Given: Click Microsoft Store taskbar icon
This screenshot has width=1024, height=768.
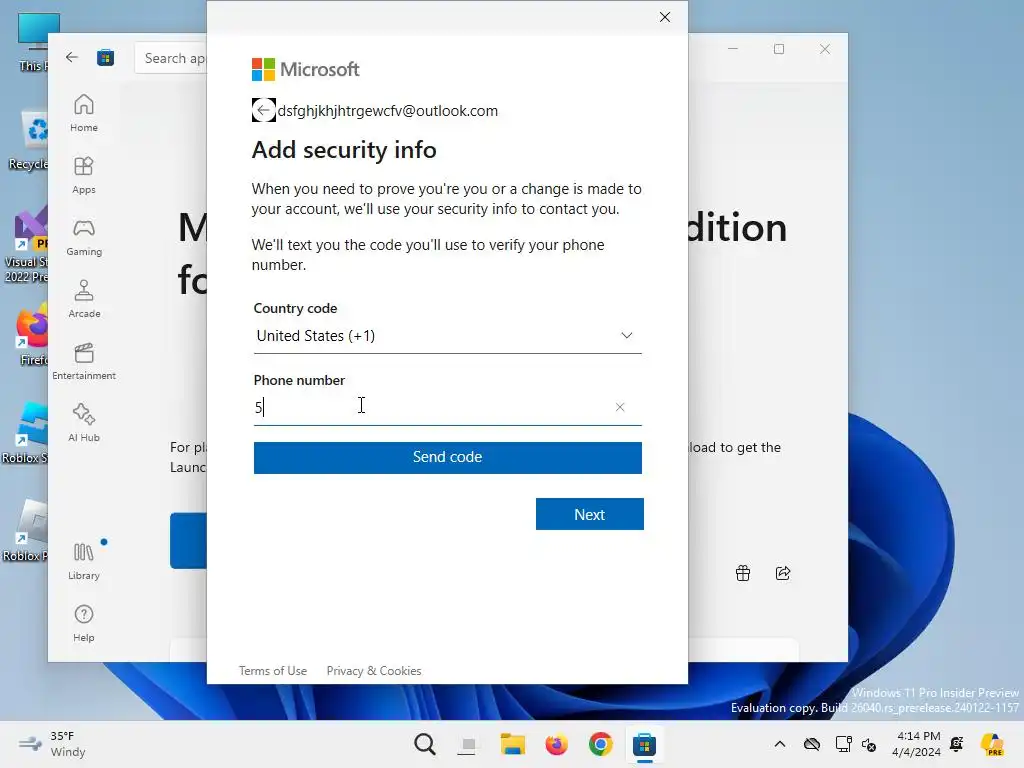Looking at the screenshot, I should [x=644, y=744].
